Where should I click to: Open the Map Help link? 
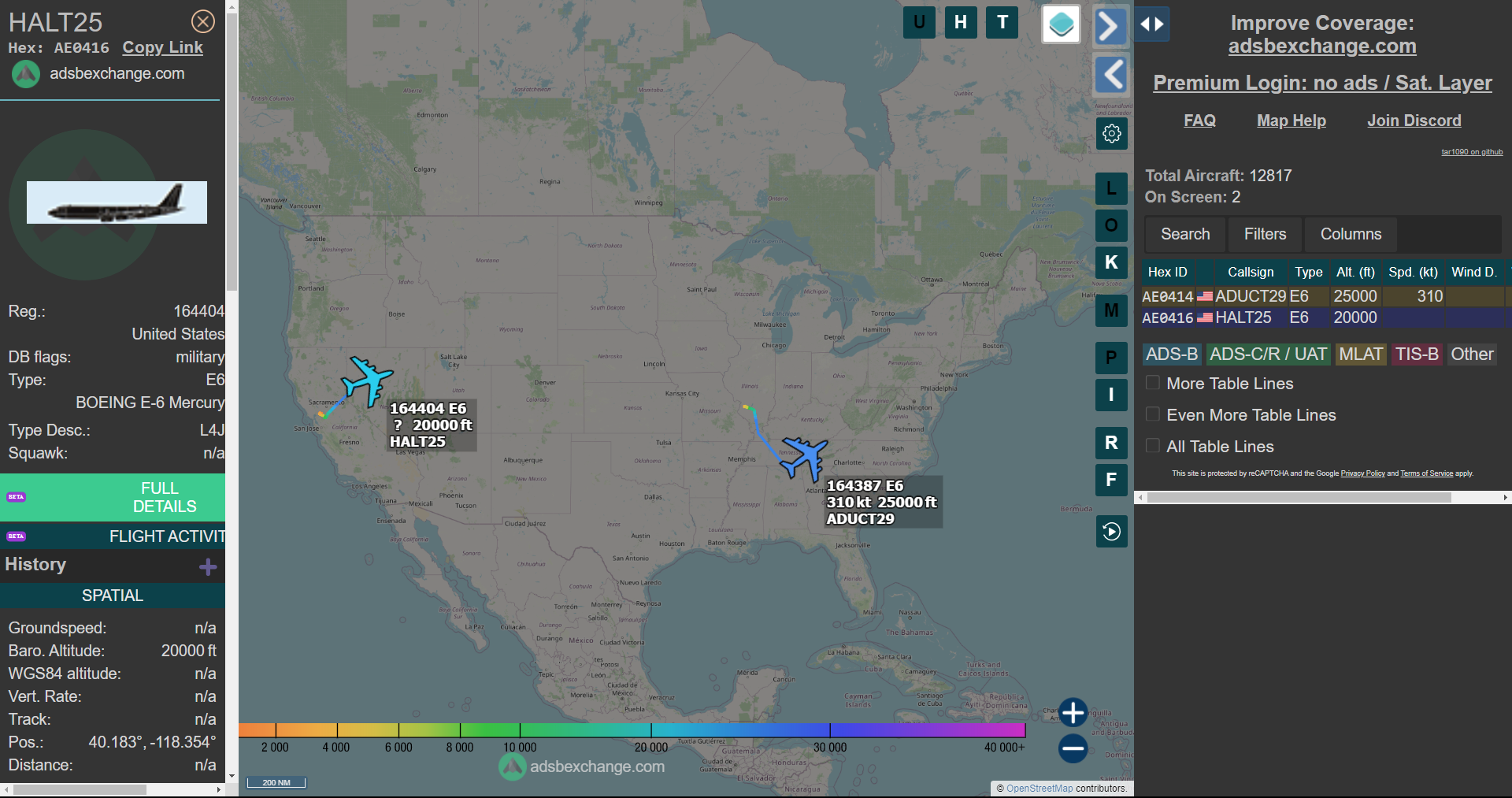click(x=1291, y=121)
